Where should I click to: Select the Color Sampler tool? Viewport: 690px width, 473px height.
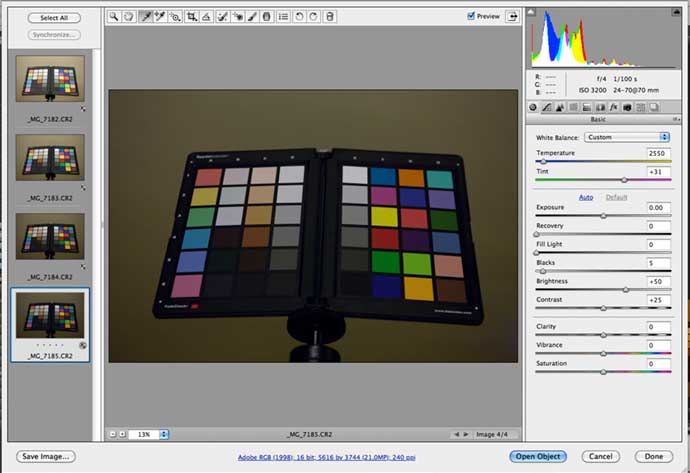click(160, 17)
